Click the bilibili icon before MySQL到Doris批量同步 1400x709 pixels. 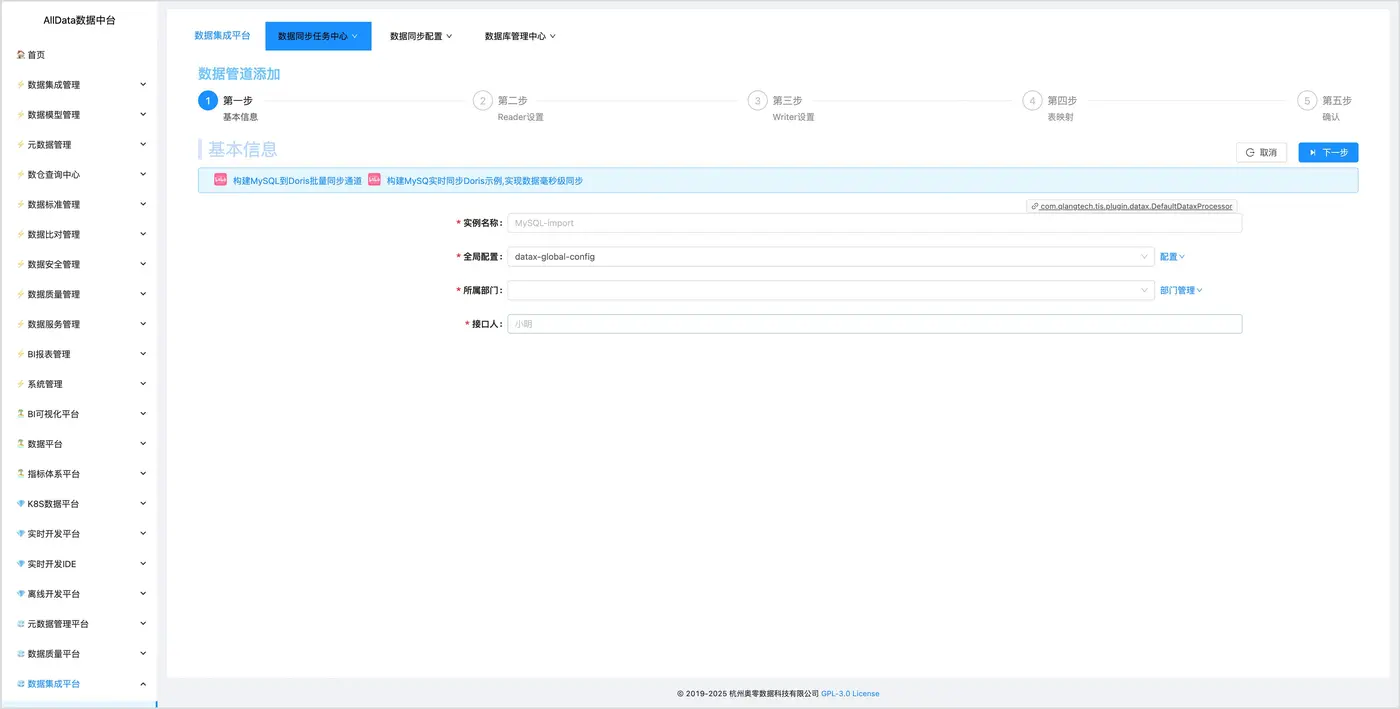pos(221,180)
